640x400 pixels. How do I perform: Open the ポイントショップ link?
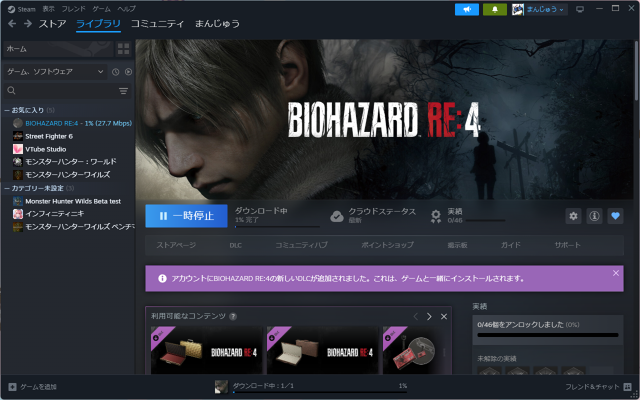tap(387, 245)
